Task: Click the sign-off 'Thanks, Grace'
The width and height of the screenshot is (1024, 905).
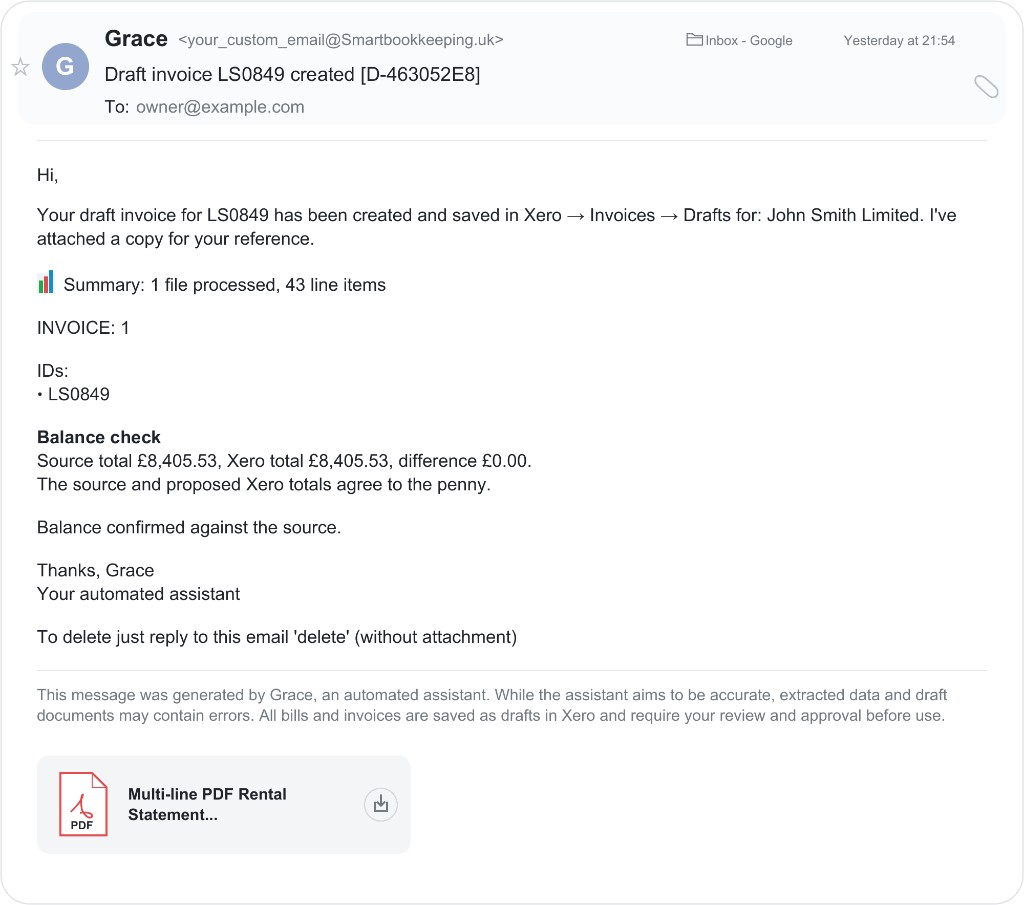Action: [95, 571]
